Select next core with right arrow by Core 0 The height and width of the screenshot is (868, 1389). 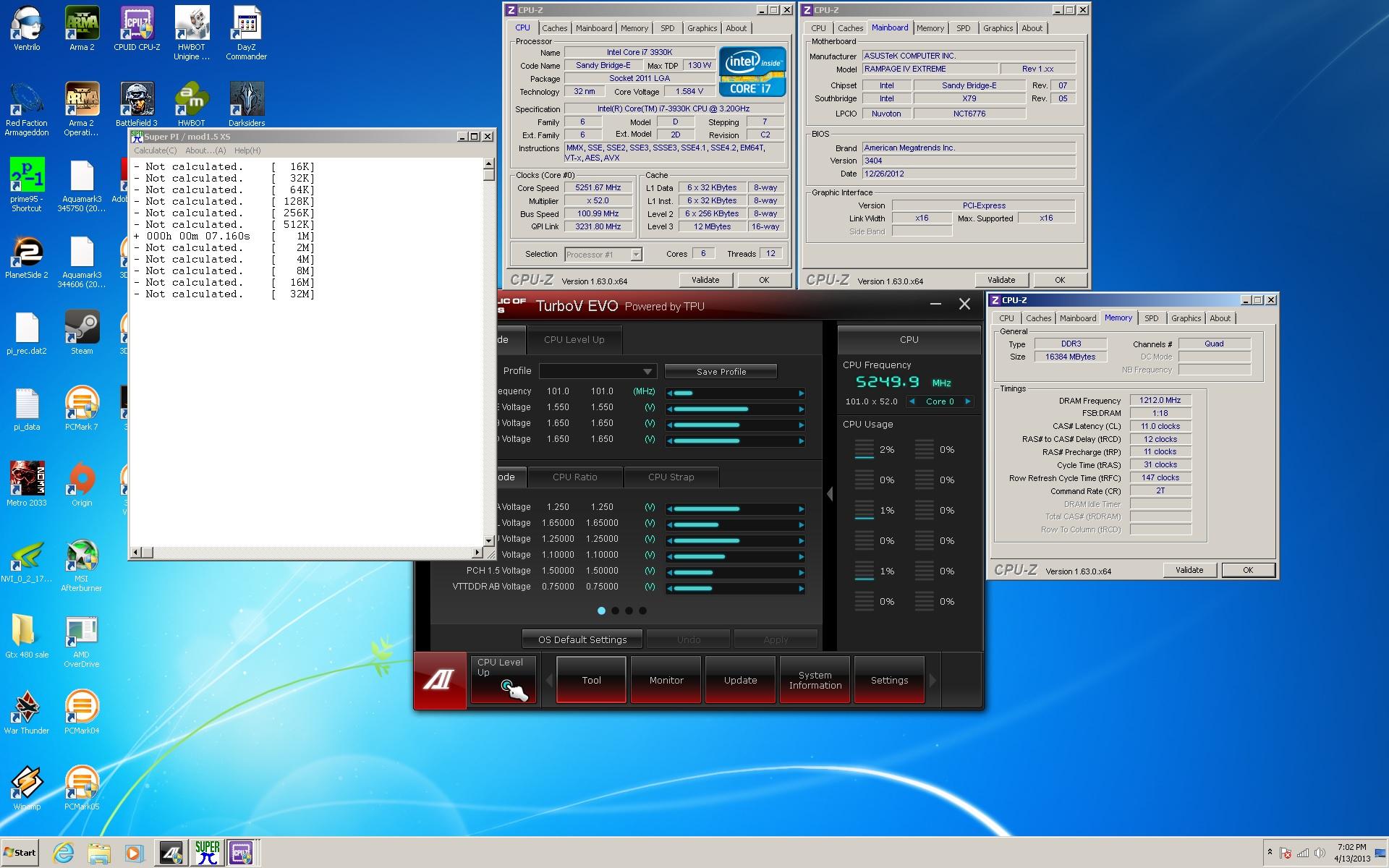tap(967, 401)
